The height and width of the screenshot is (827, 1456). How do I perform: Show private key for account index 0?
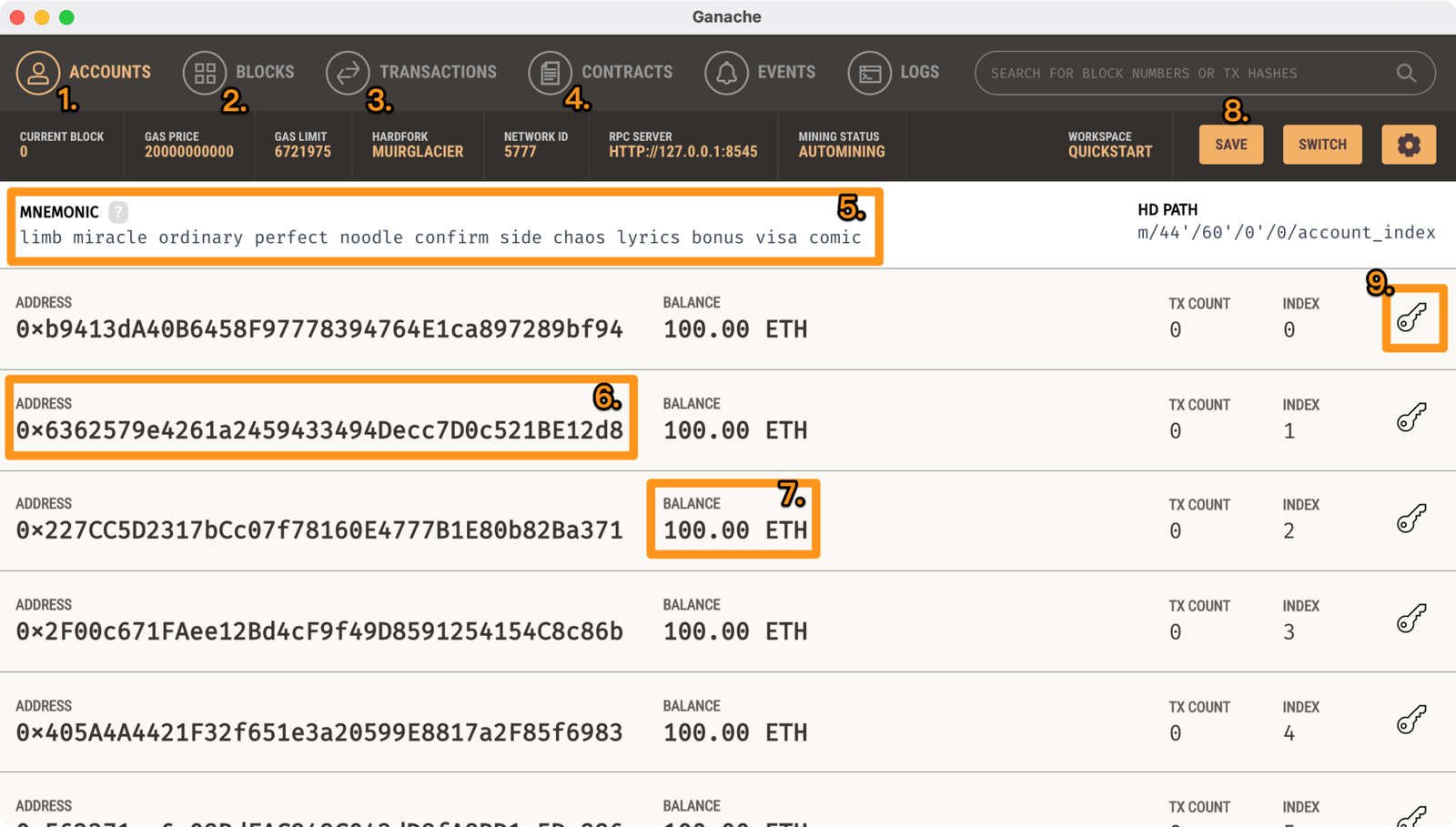click(1411, 318)
